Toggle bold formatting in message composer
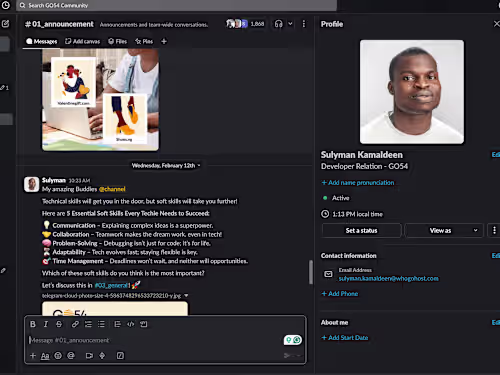The width and height of the screenshot is (500, 375). [x=33, y=324]
